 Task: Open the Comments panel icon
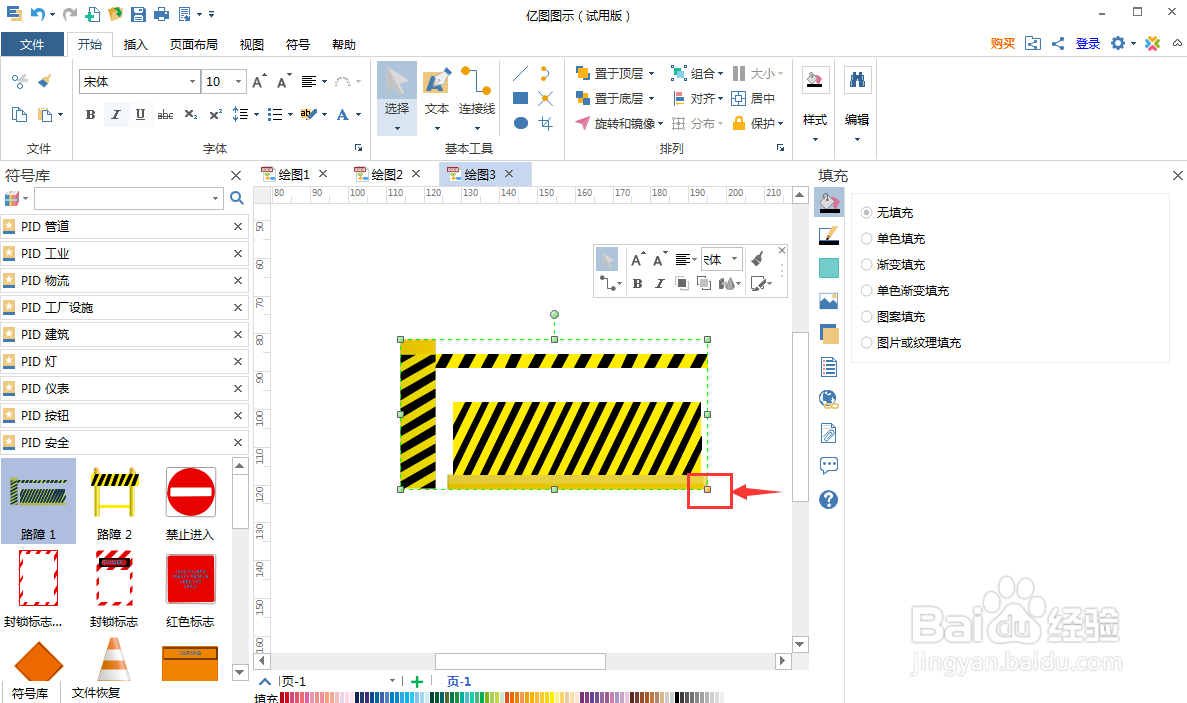(x=829, y=465)
